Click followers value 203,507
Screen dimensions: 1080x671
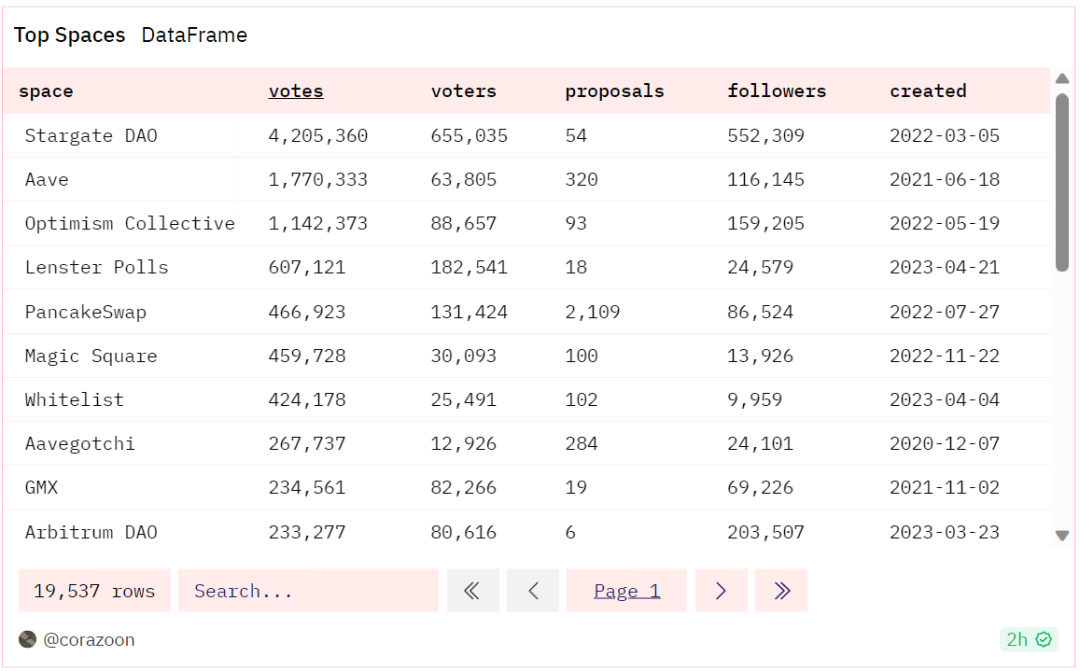point(766,532)
